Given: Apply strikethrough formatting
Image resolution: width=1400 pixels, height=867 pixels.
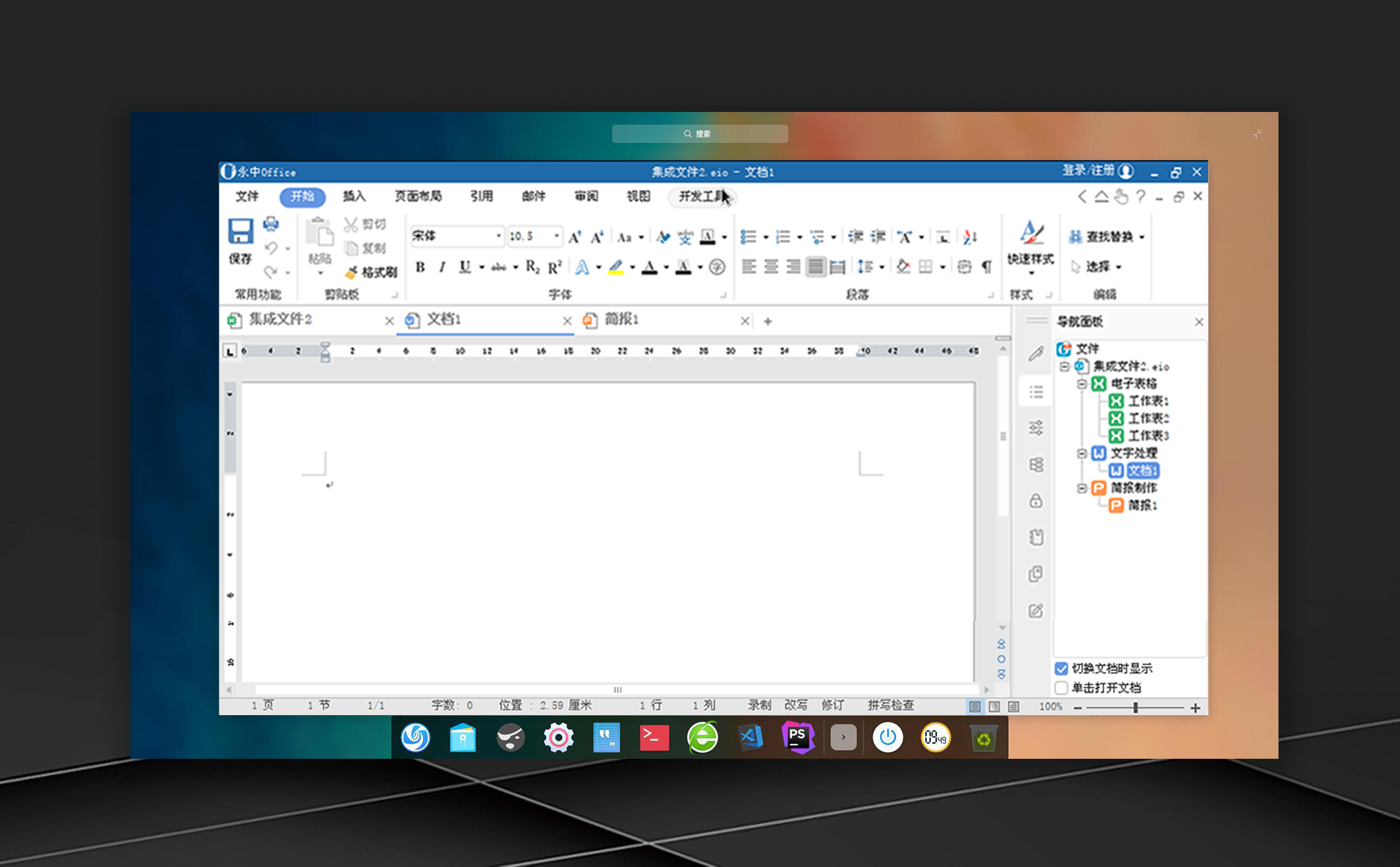Looking at the screenshot, I should 499,267.
